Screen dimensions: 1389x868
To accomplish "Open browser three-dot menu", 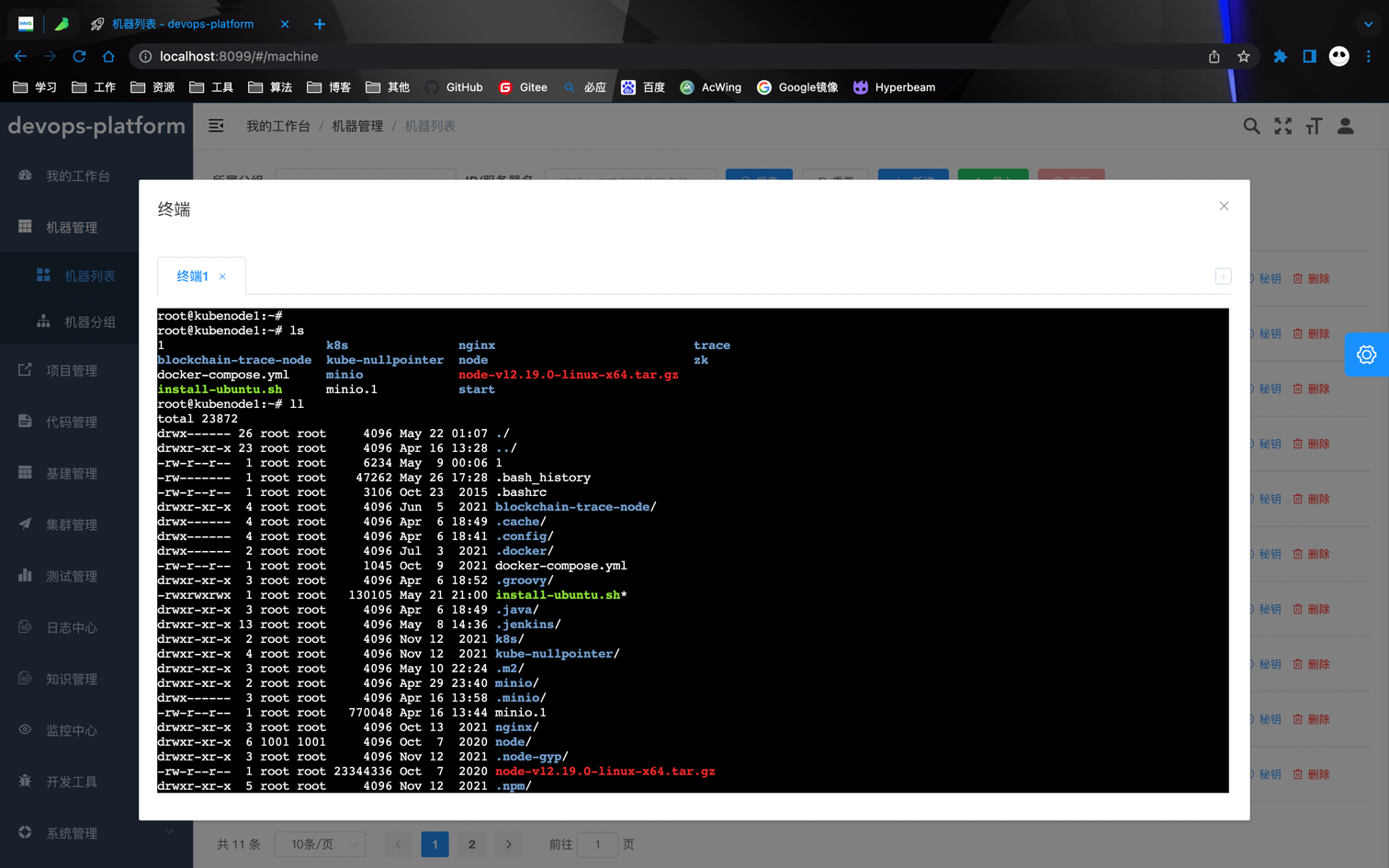I will (x=1368, y=56).
